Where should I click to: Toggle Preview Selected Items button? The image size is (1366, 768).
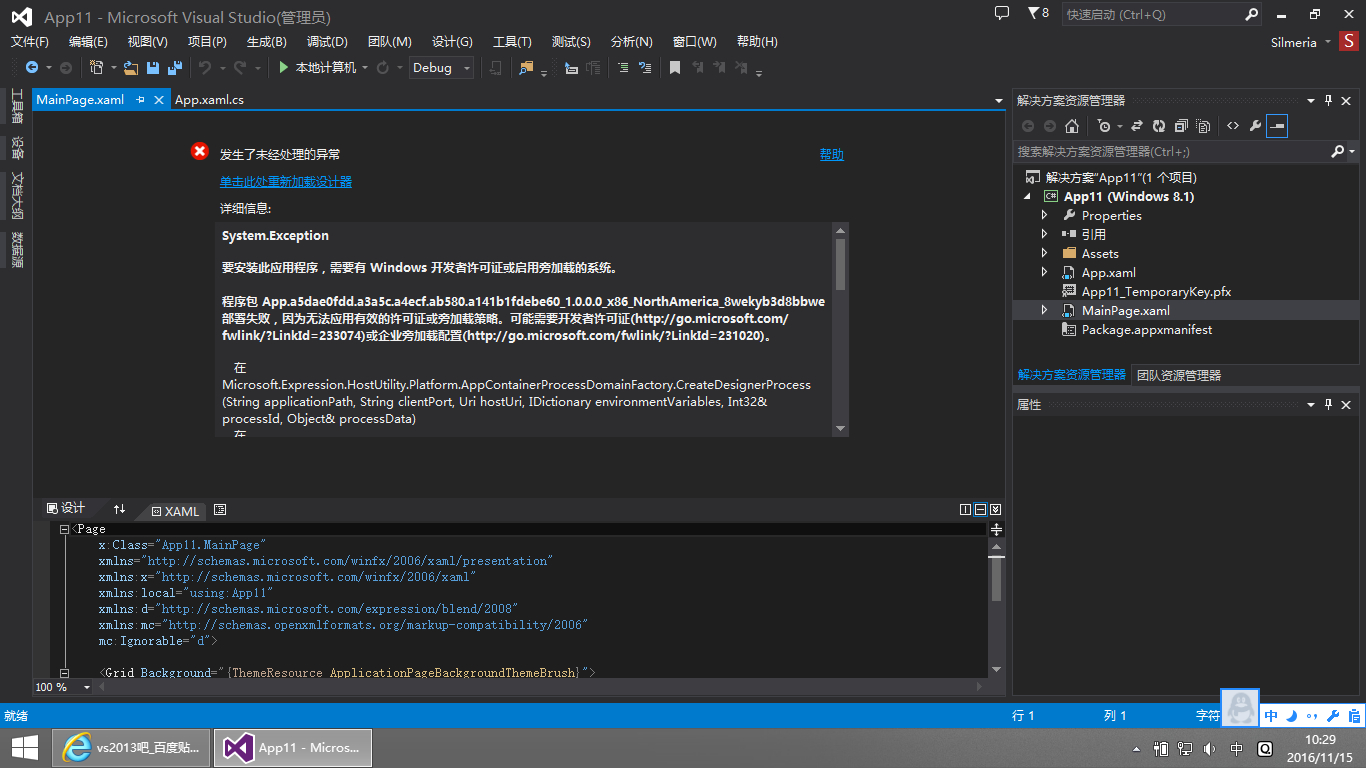coord(1277,126)
